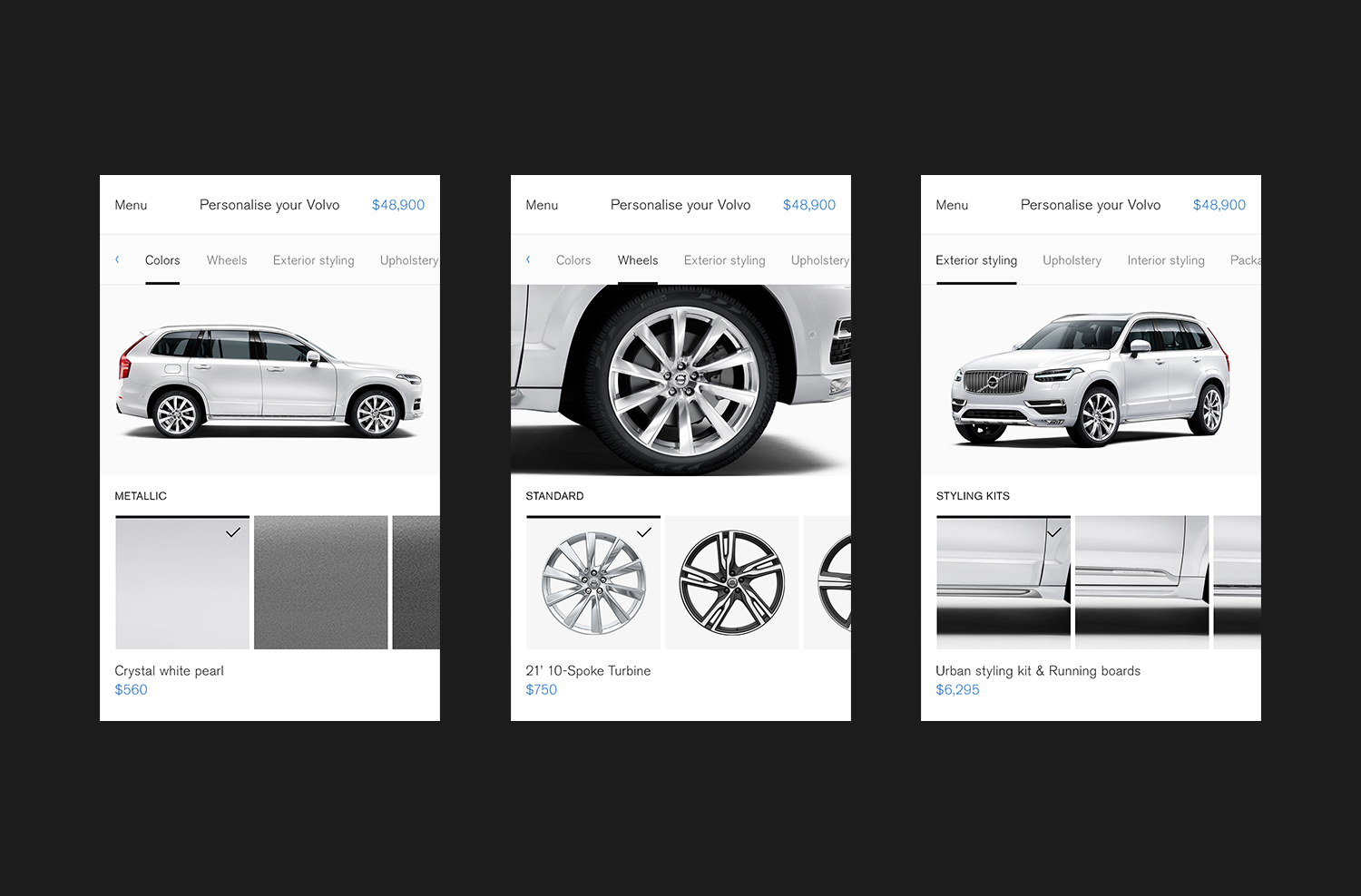Viewport: 1361px width, 896px height.
Task: Click $48,900 total price in Wheels screen
Action: 809,205
